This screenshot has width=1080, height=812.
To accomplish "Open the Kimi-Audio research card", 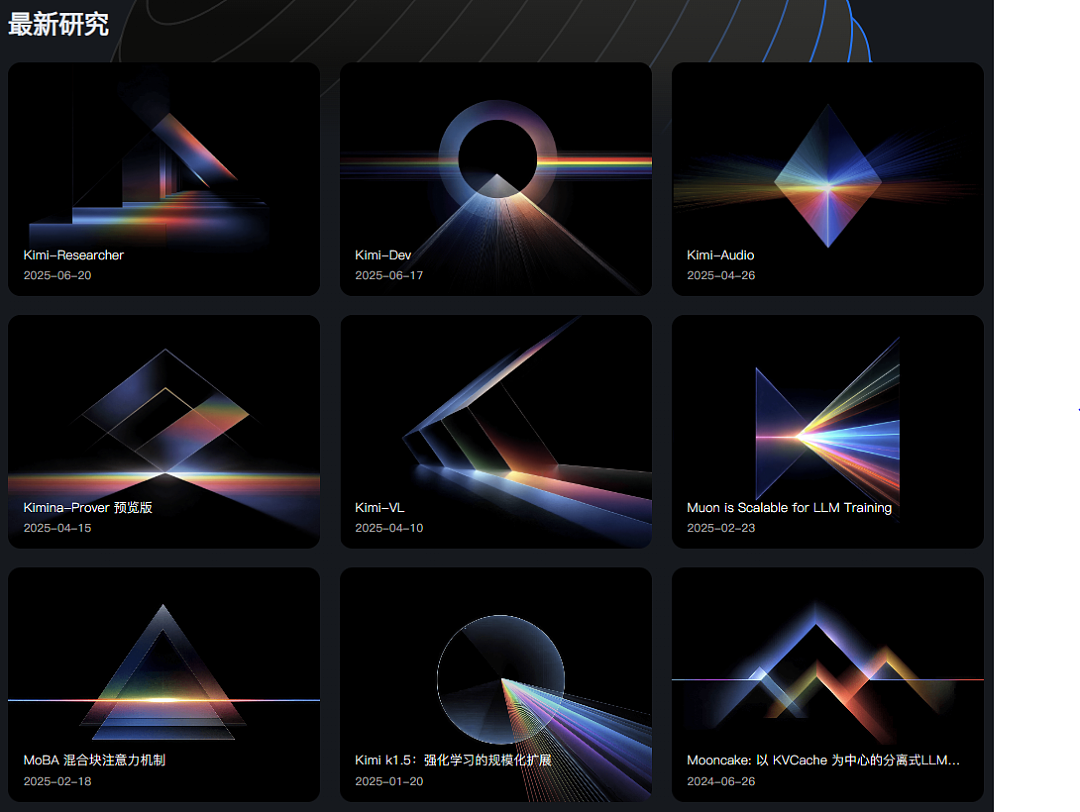I will tap(828, 179).
